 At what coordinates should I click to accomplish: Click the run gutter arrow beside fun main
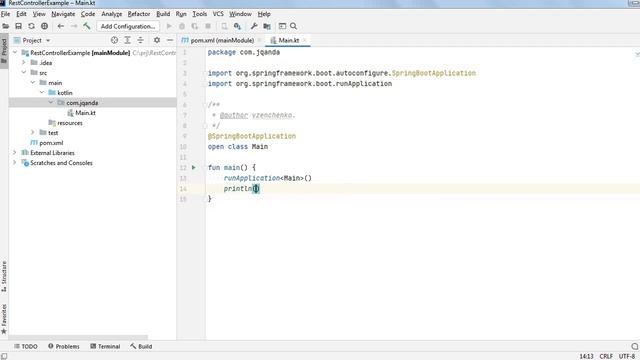(194, 167)
